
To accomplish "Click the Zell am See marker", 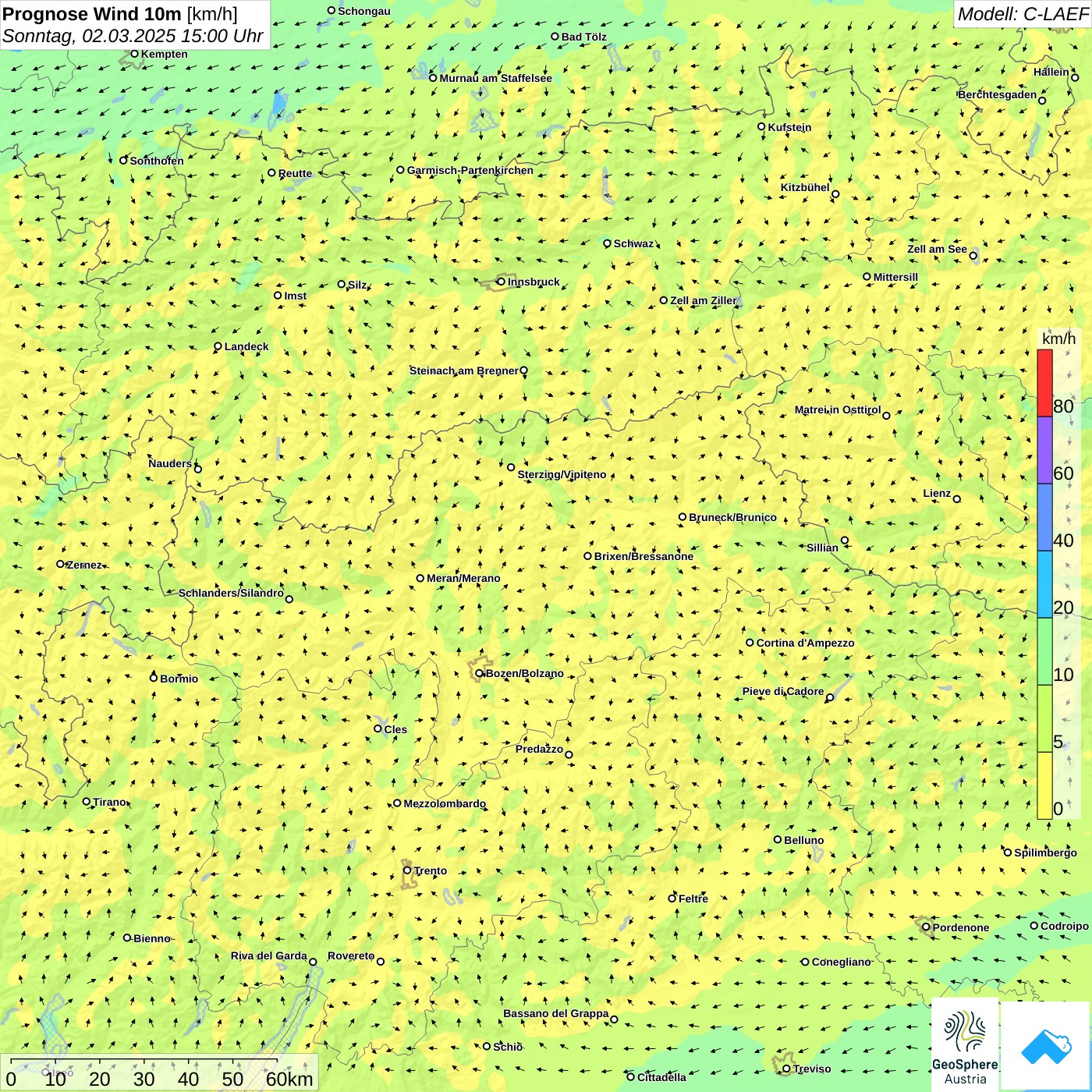I will point(973,255).
